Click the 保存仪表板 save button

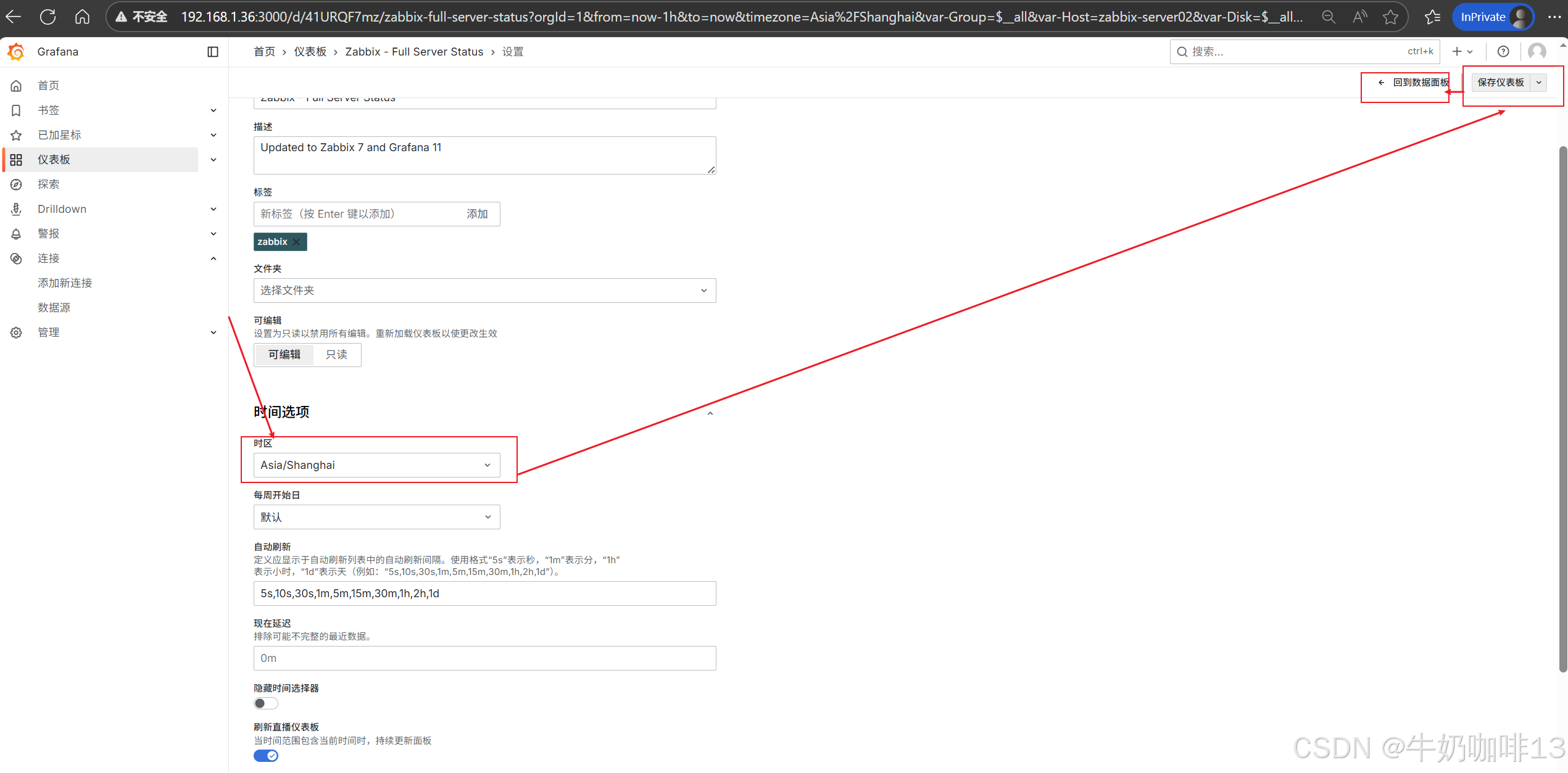coord(1500,83)
